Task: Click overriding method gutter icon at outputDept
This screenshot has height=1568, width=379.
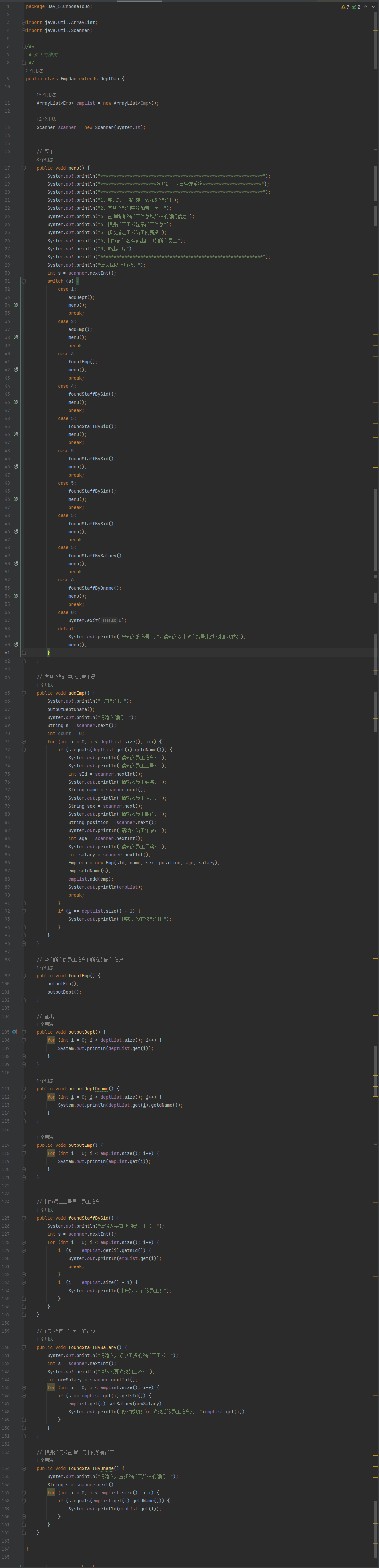Action: (x=15, y=1032)
